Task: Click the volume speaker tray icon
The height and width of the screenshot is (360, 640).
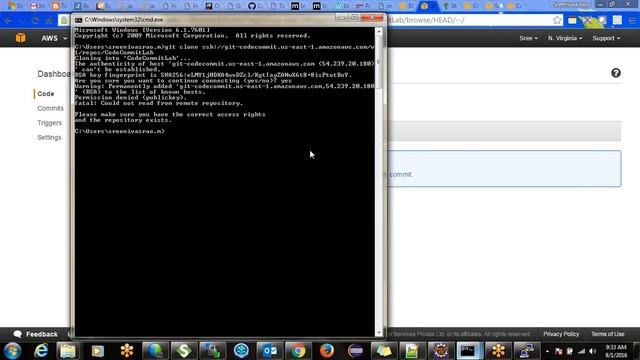Action: (x=593, y=351)
